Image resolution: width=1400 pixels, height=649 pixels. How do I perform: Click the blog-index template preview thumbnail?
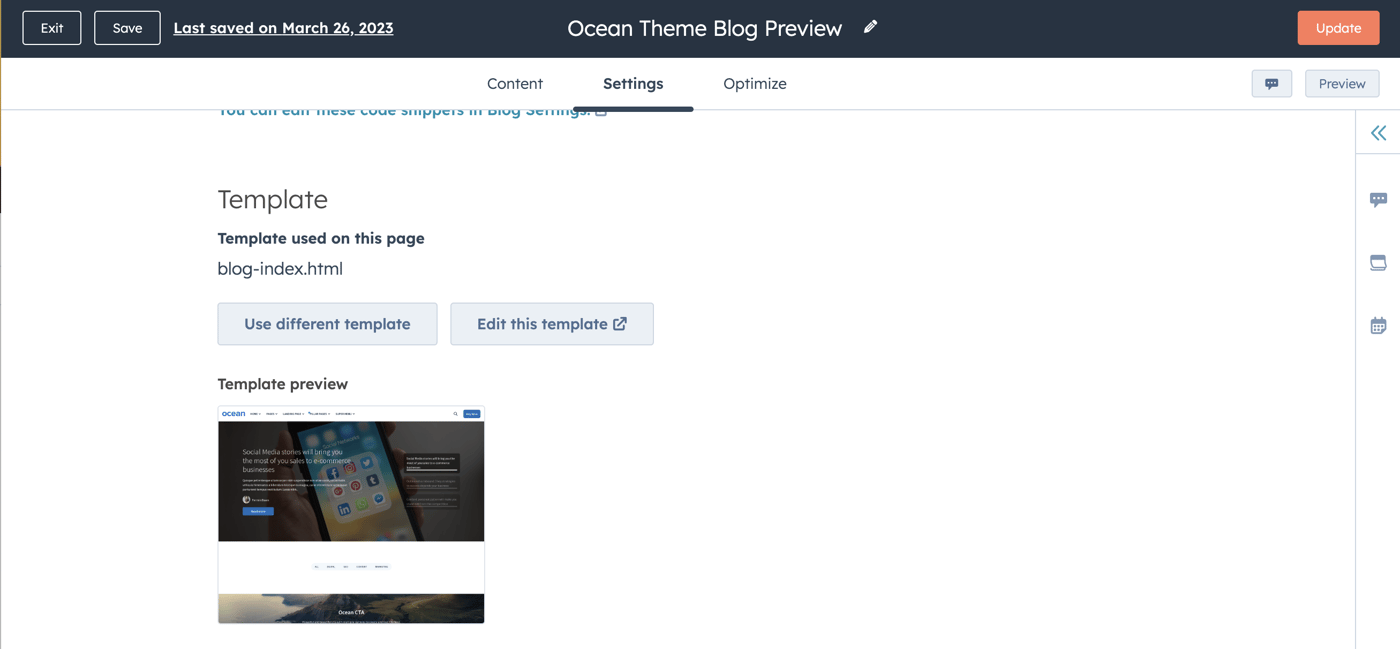pyautogui.click(x=350, y=514)
